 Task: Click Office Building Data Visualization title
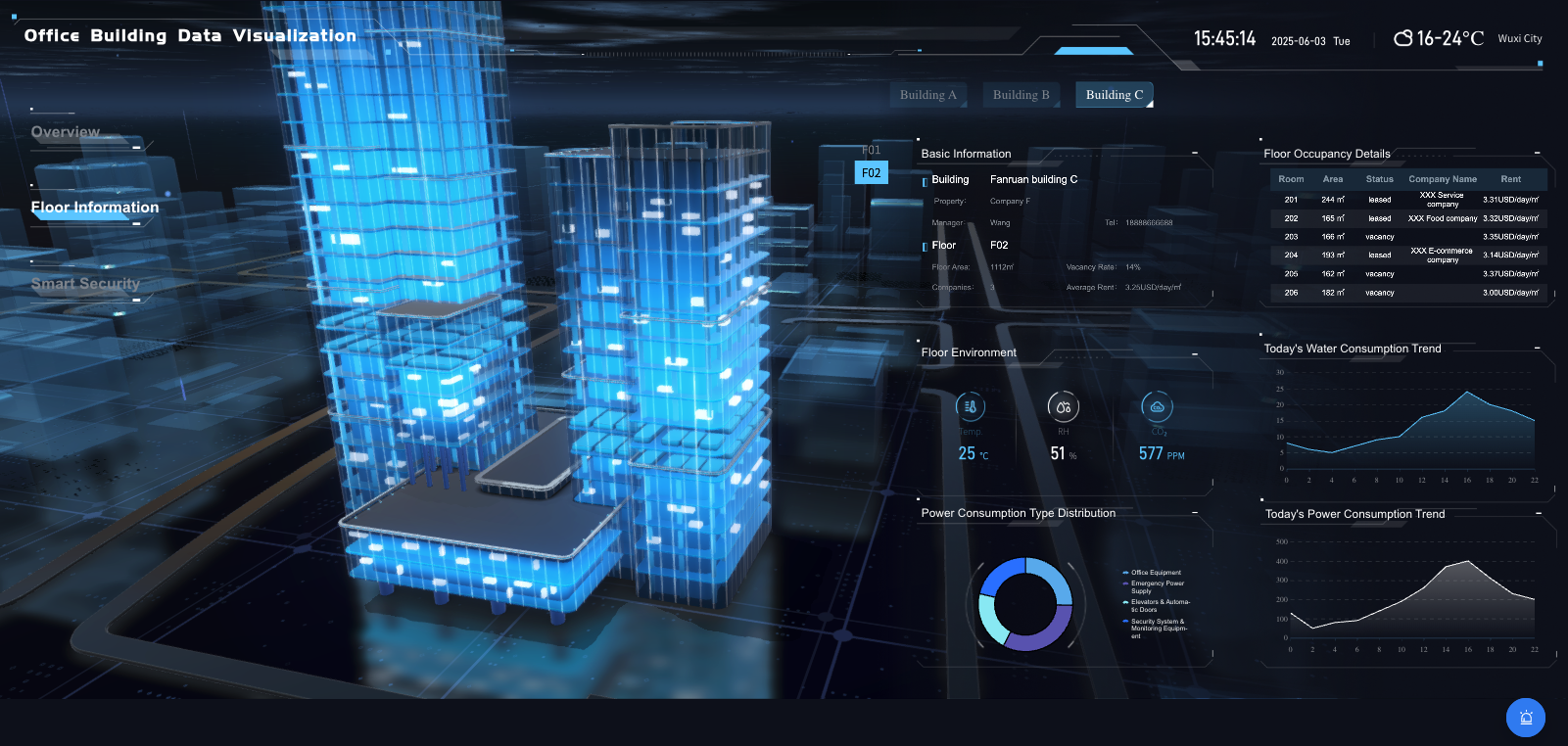click(190, 35)
